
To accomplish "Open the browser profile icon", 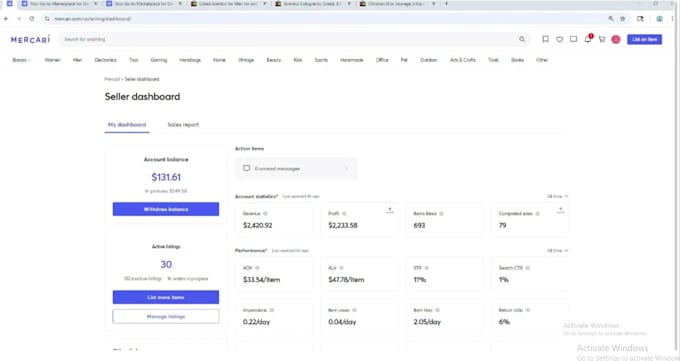I will click(659, 19).
